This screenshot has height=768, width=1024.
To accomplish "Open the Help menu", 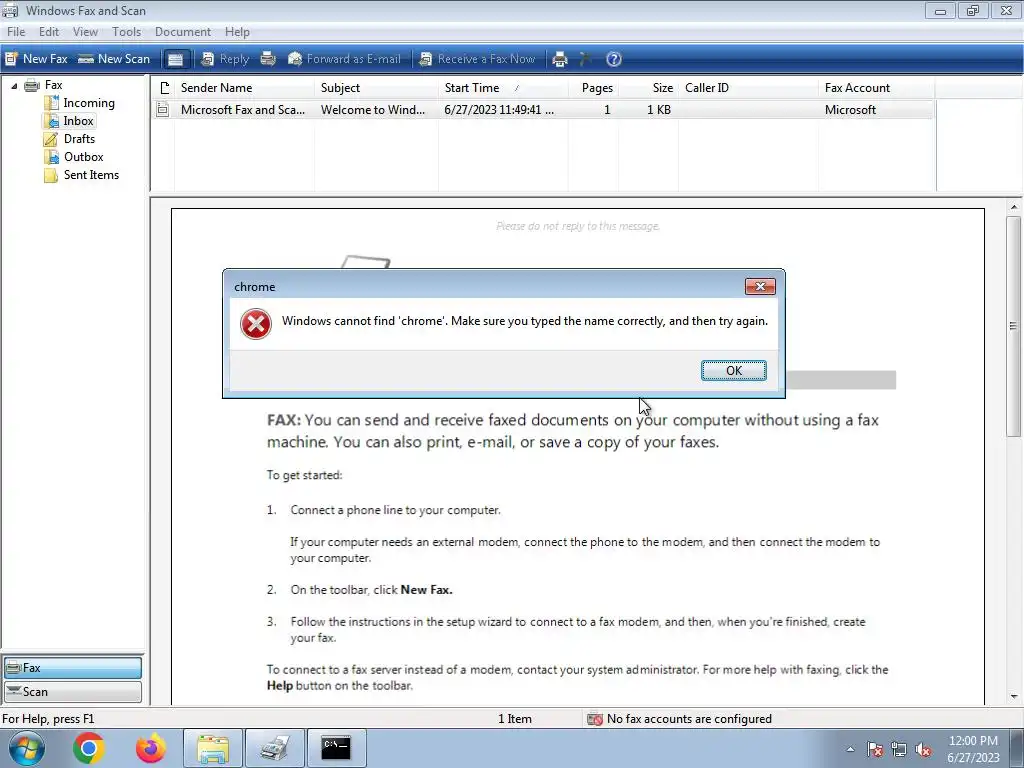I will tap(237, 32).
